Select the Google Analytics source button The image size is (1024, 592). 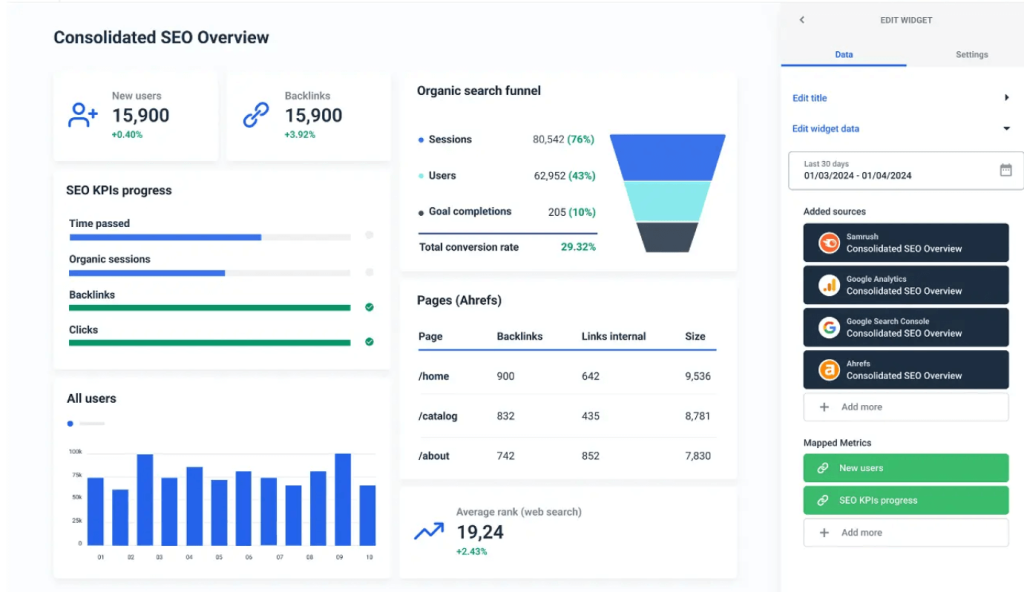point(906,285)
